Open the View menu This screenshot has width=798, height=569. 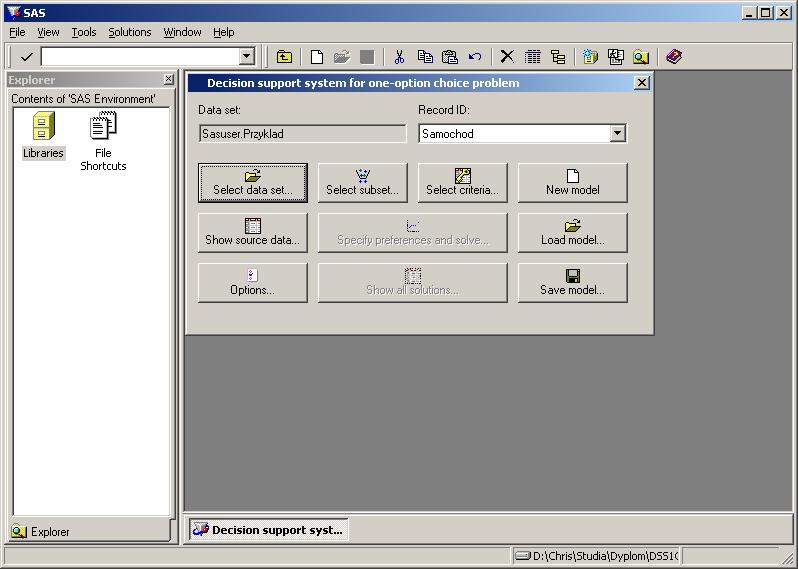48,32
